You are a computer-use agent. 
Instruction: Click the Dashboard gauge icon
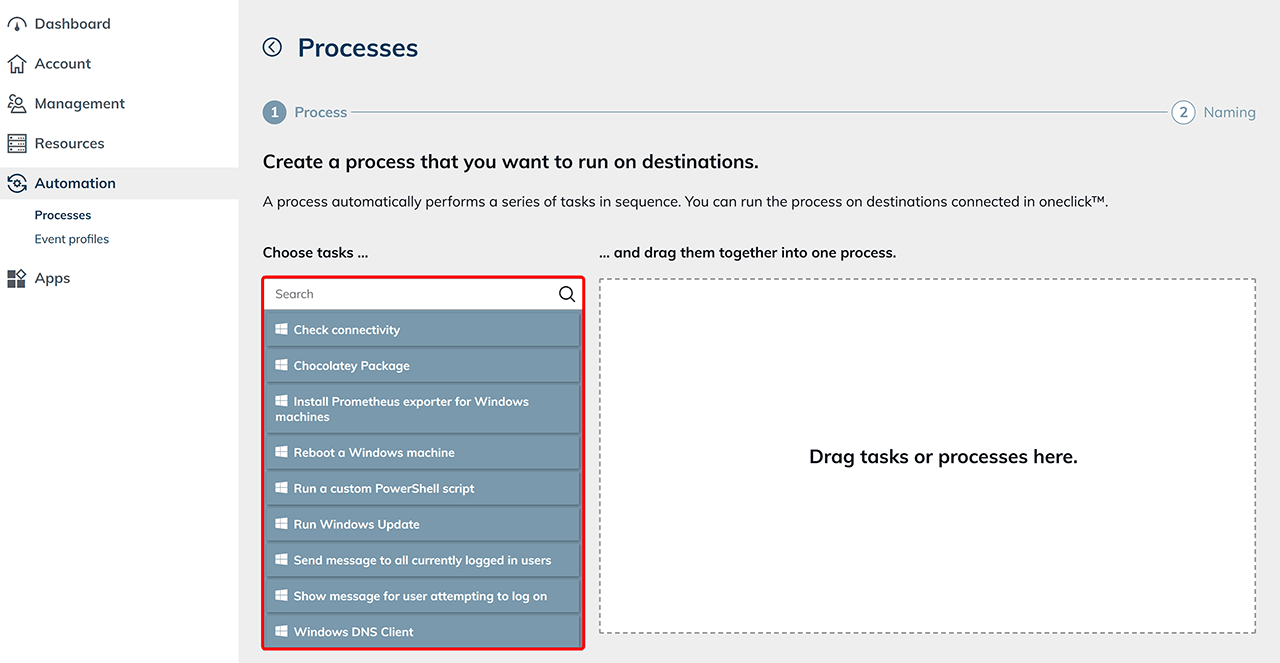coord(17,24)
